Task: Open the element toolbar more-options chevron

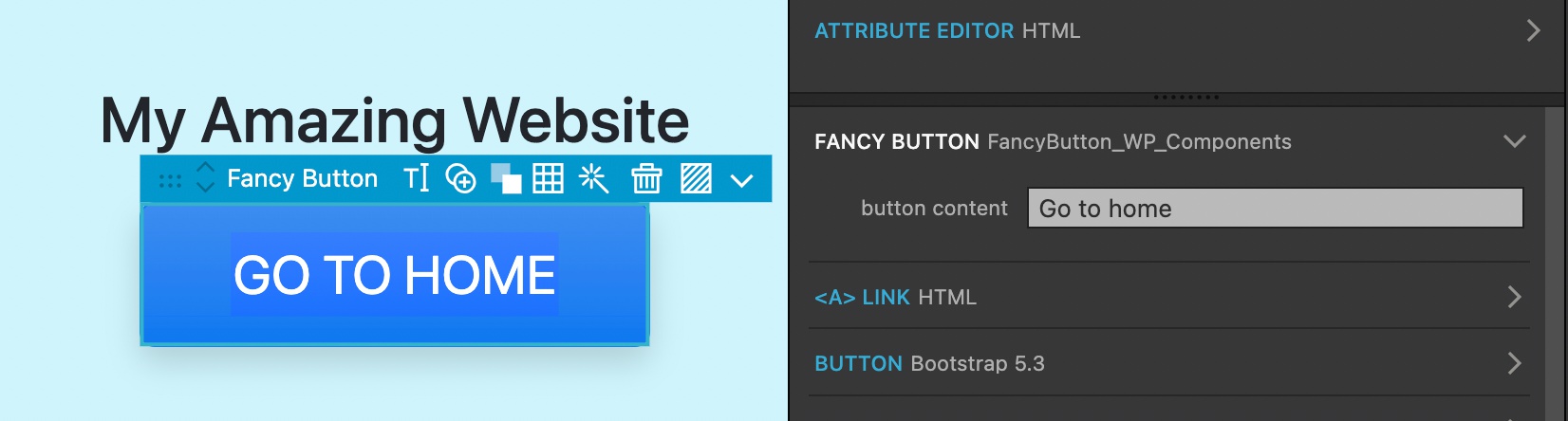Action: pyautogui.click(x=742, y=180)
